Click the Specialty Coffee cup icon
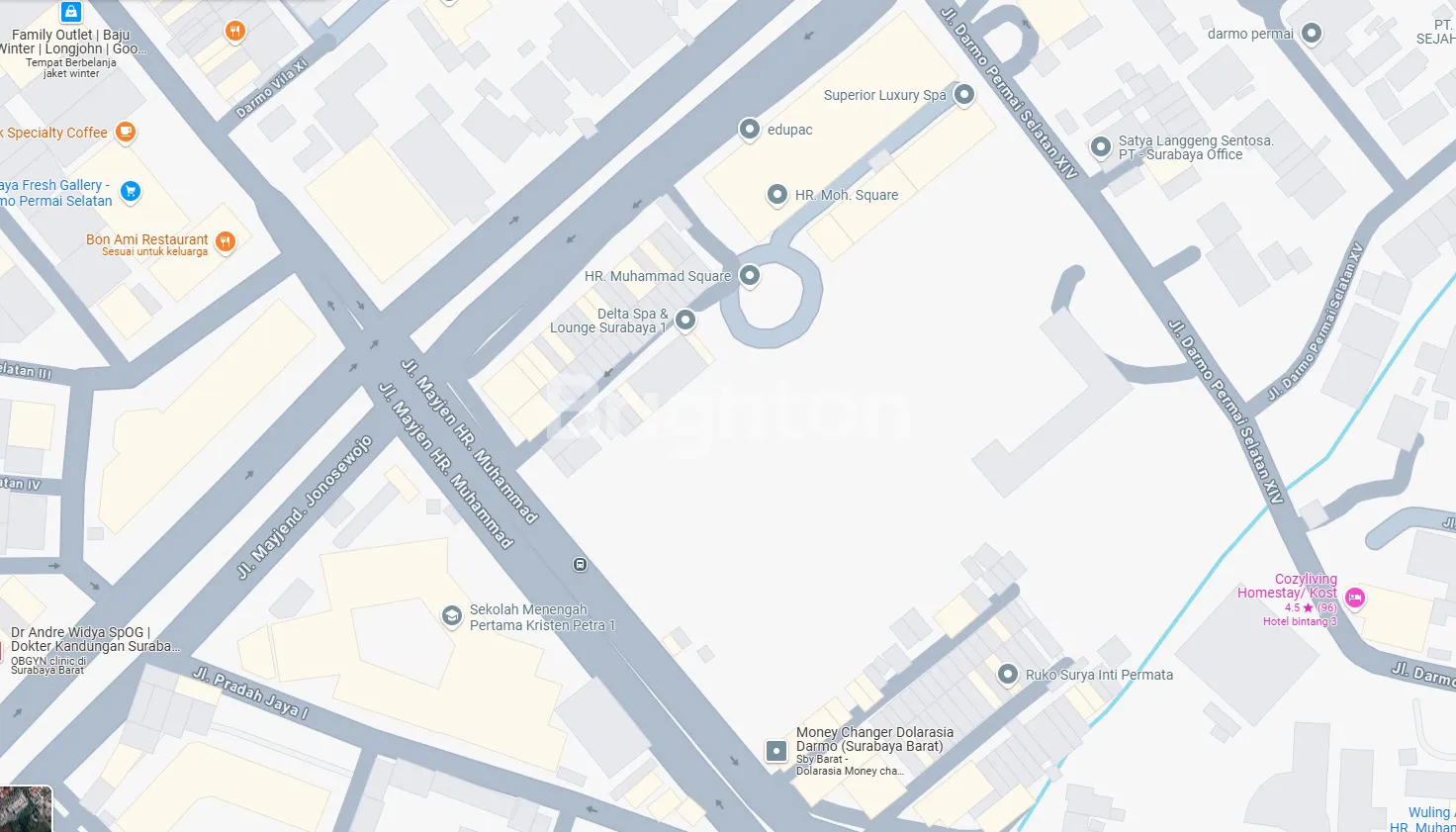 126,132
